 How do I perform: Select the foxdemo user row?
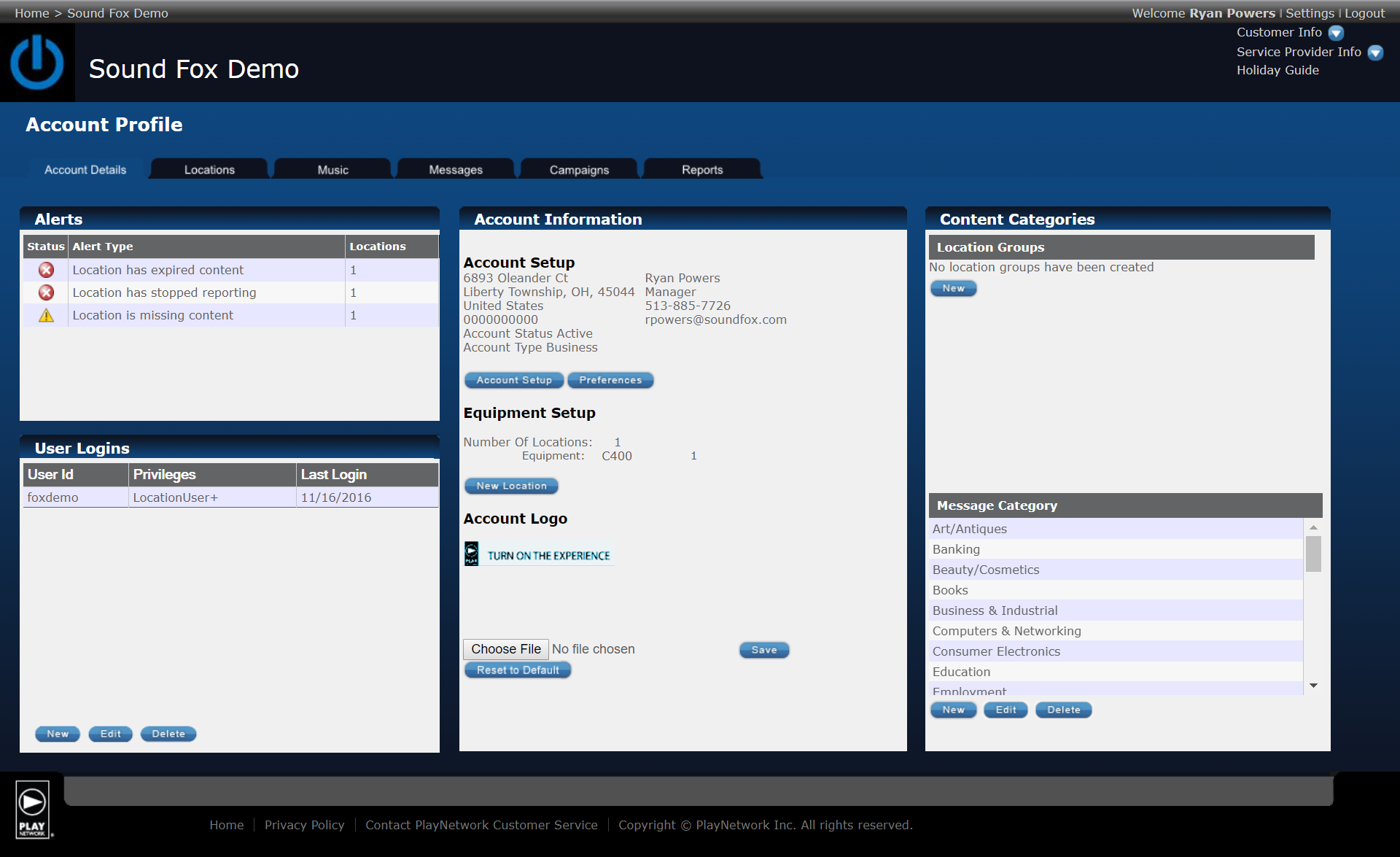(x=230, y=497)
